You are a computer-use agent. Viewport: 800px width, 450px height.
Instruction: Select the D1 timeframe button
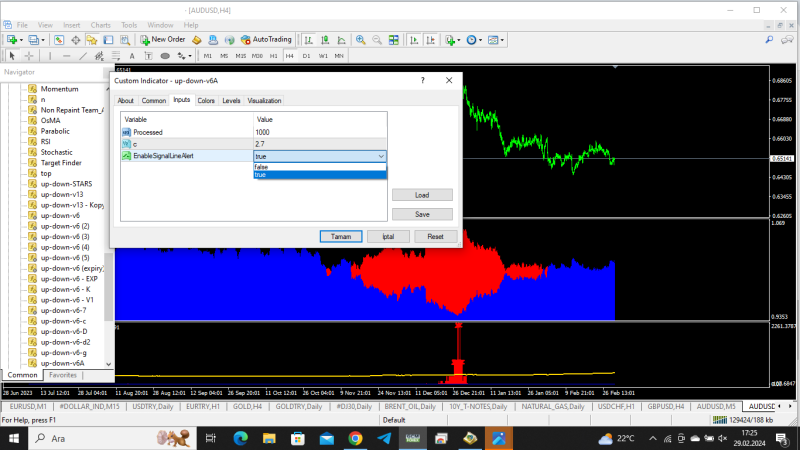(307, 55)
